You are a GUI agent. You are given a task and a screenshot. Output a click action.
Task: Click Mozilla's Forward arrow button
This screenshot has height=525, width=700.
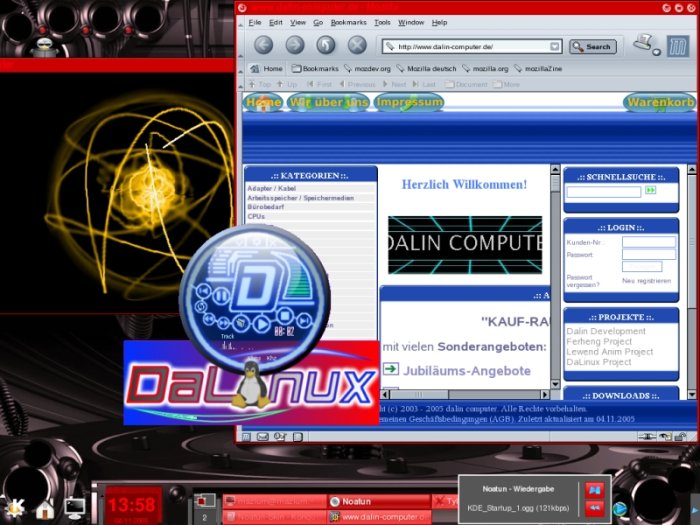pyautogui.click(x=295, y=45)
